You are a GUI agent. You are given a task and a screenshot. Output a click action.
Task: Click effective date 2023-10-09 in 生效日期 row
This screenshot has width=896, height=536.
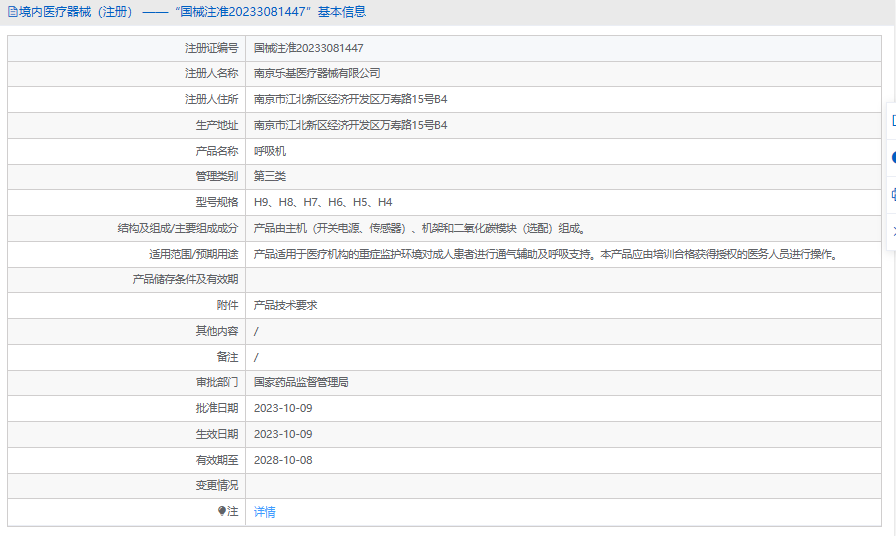point(283,434)
